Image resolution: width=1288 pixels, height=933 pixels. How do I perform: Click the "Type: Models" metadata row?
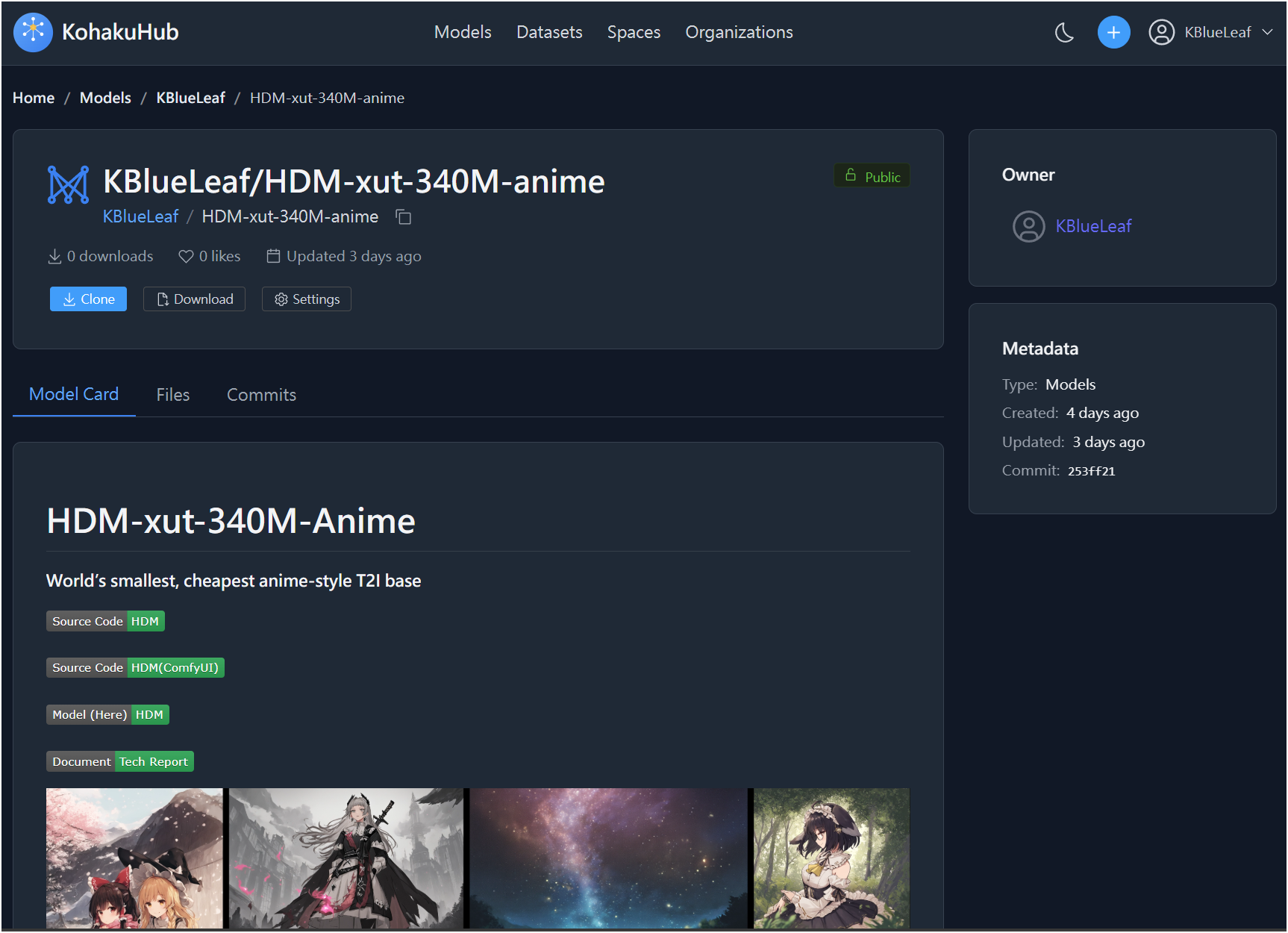(1048, 384)
